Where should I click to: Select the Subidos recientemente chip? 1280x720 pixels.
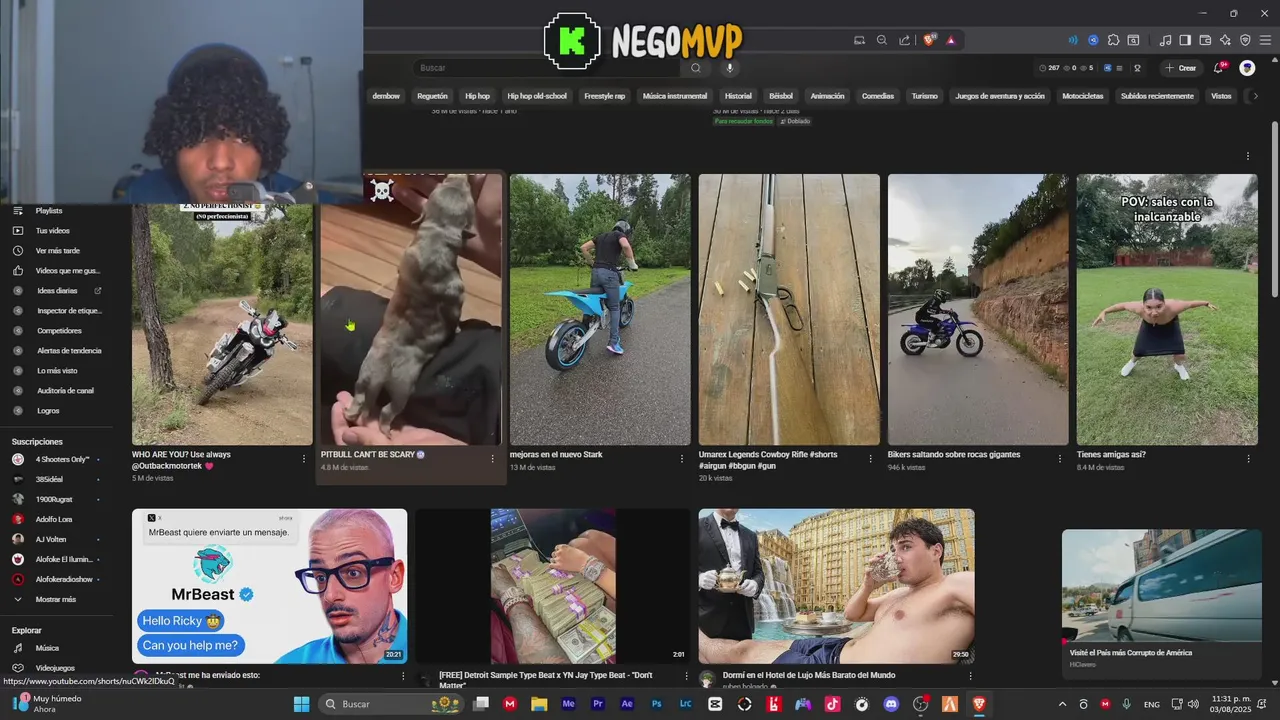pos(1157,96)
